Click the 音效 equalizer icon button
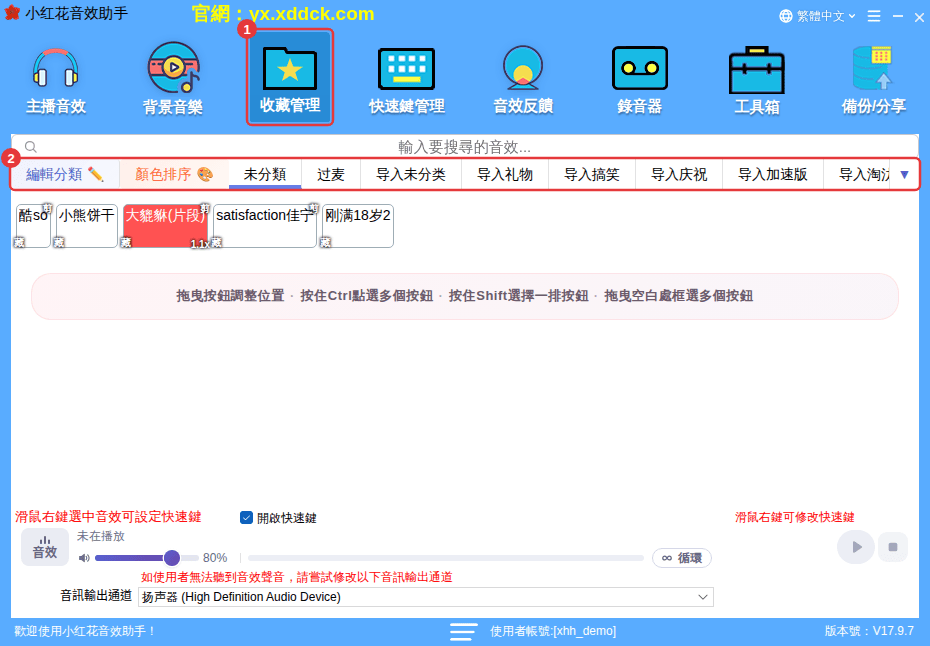 (x=45, y=547)
